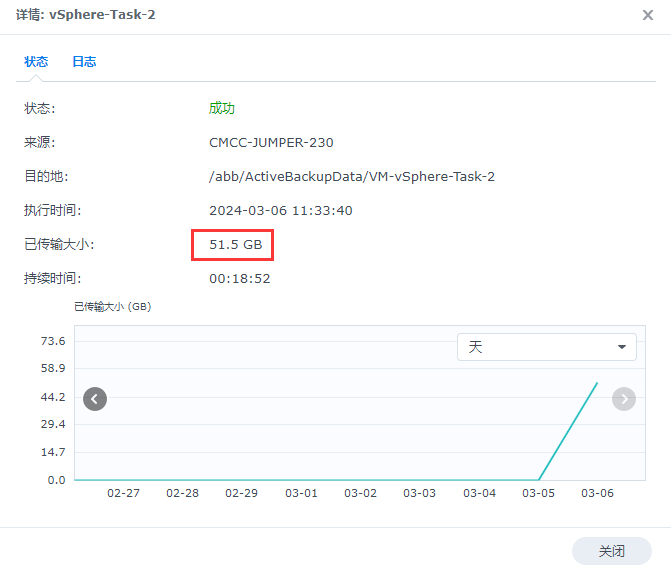The height and width of the screenshot is (574, 671).
Task: Click the 0.0 axis value
Action: [x=56, y=480]
